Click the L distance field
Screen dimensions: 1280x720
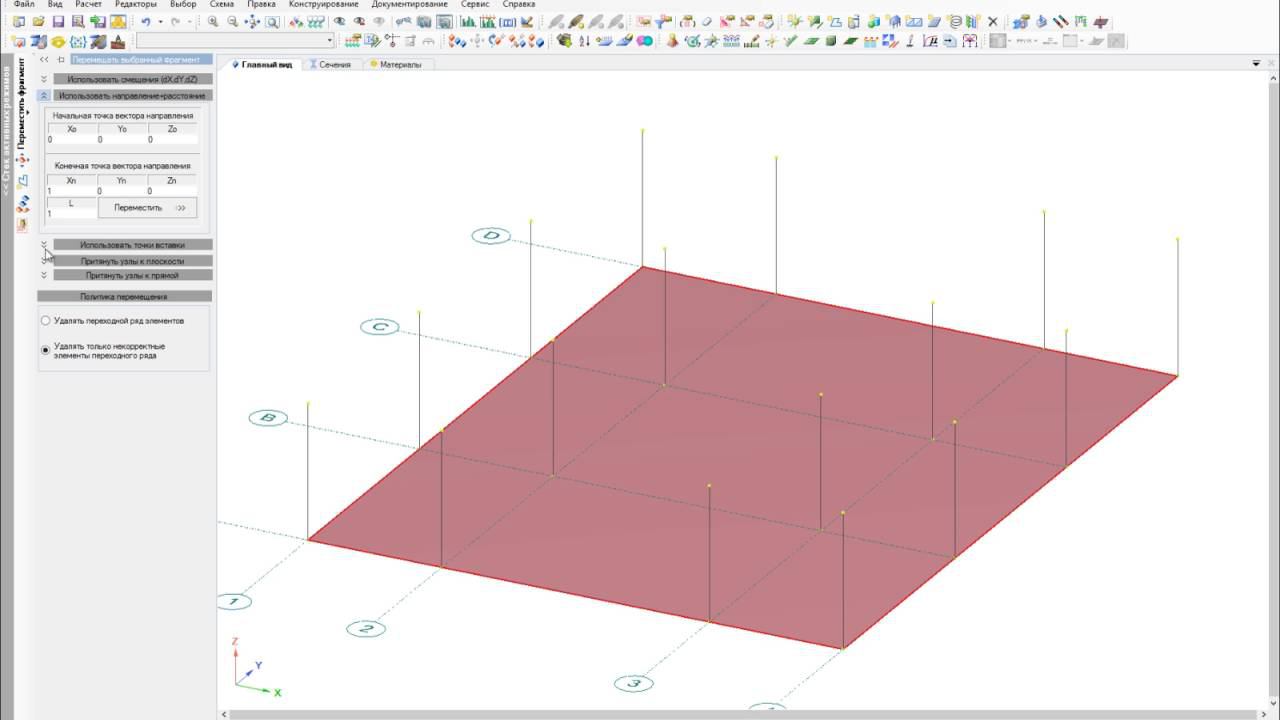point(72,214)
